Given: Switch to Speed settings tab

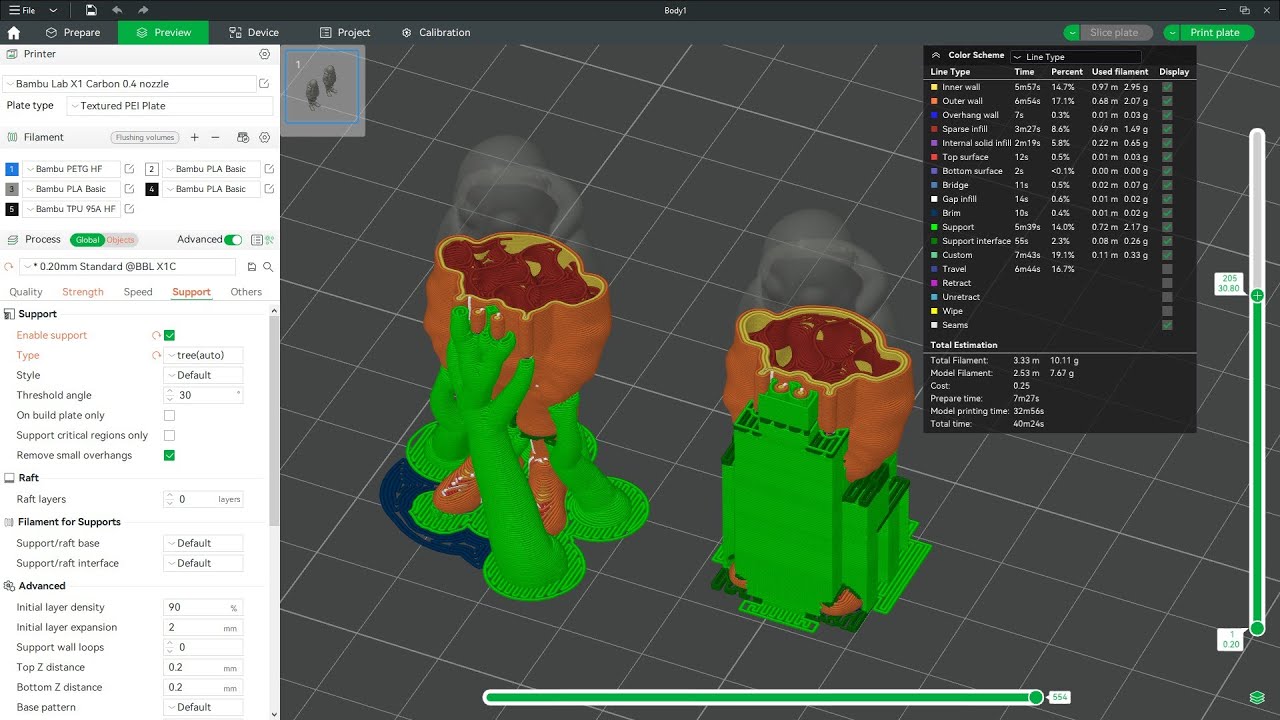Looking at the screenshot, I should (x=138, y=292).
